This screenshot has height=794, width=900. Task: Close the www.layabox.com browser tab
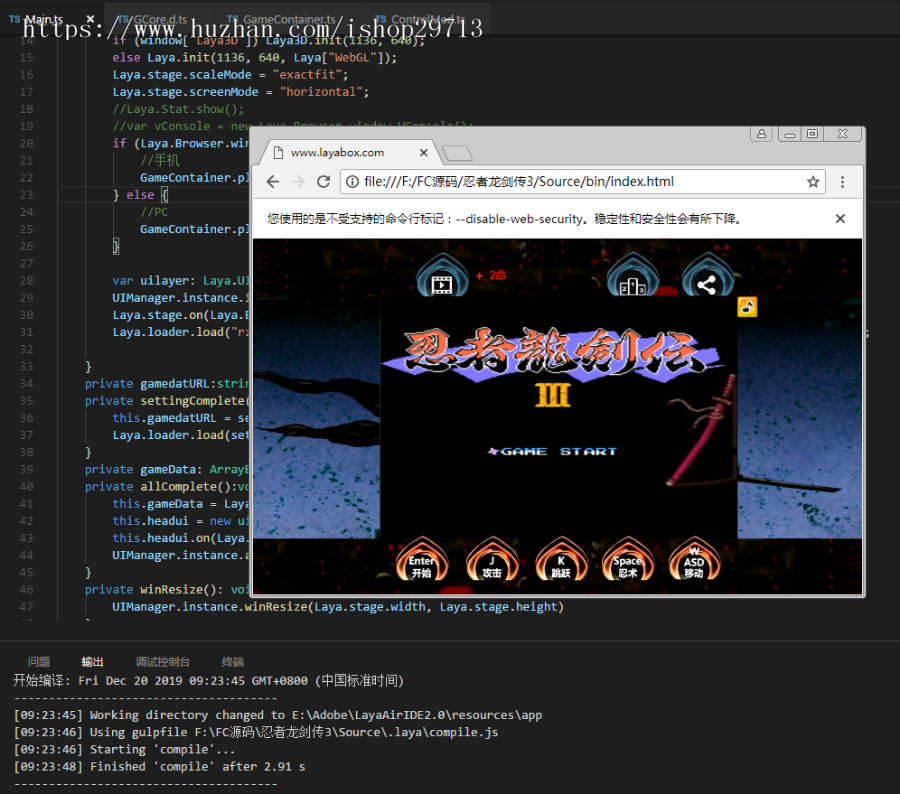click(x=424, y=153)
